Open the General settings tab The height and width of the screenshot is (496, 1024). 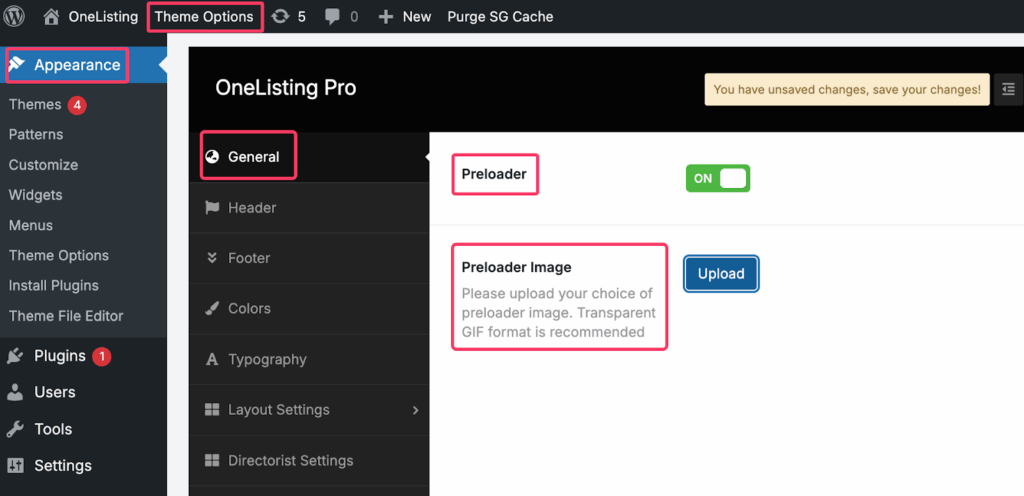(253, 157)
